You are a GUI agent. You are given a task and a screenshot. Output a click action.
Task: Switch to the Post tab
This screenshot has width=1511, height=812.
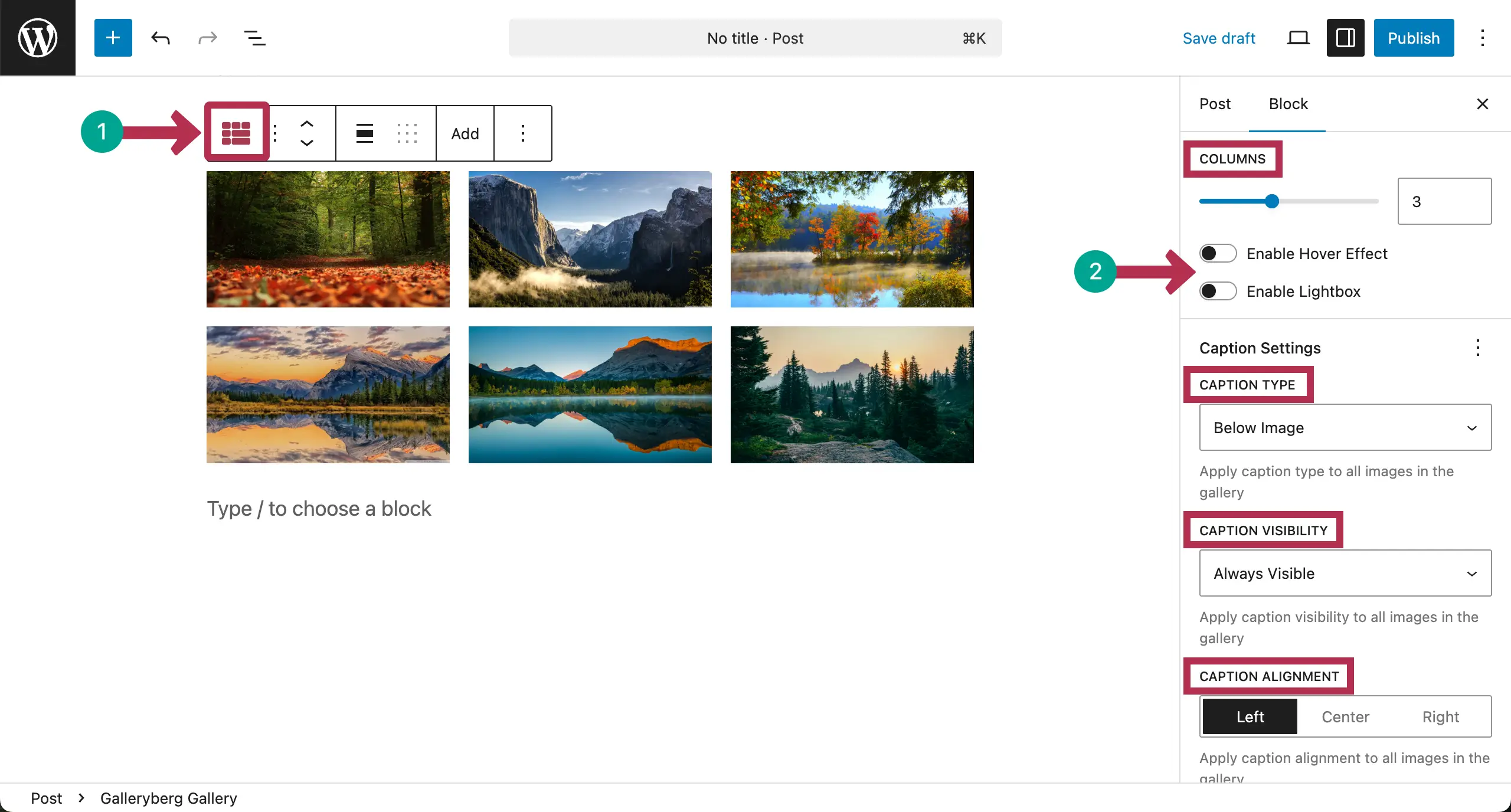(x=1215, y=104)
